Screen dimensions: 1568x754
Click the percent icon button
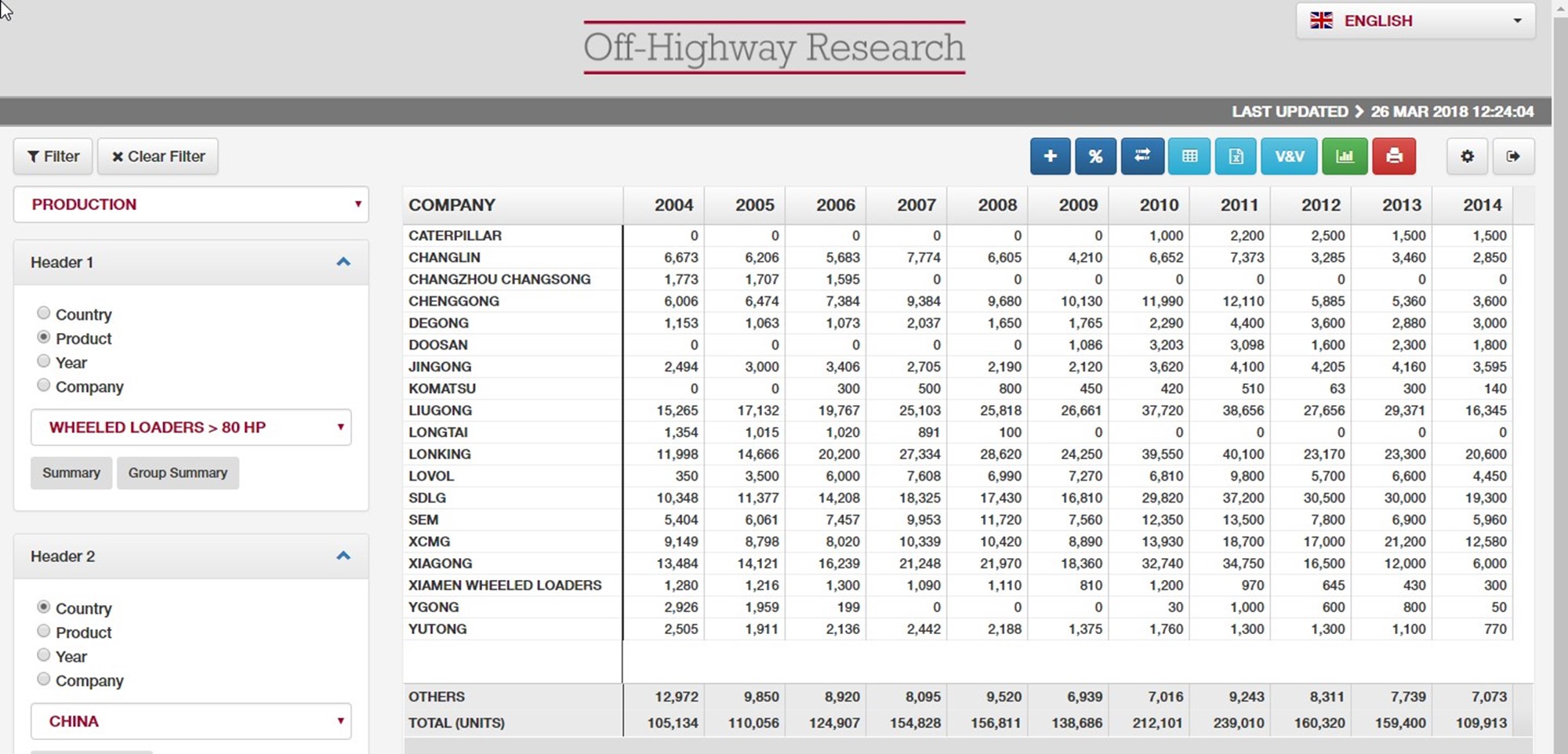pyautogui.click(x=1095, y=156)
